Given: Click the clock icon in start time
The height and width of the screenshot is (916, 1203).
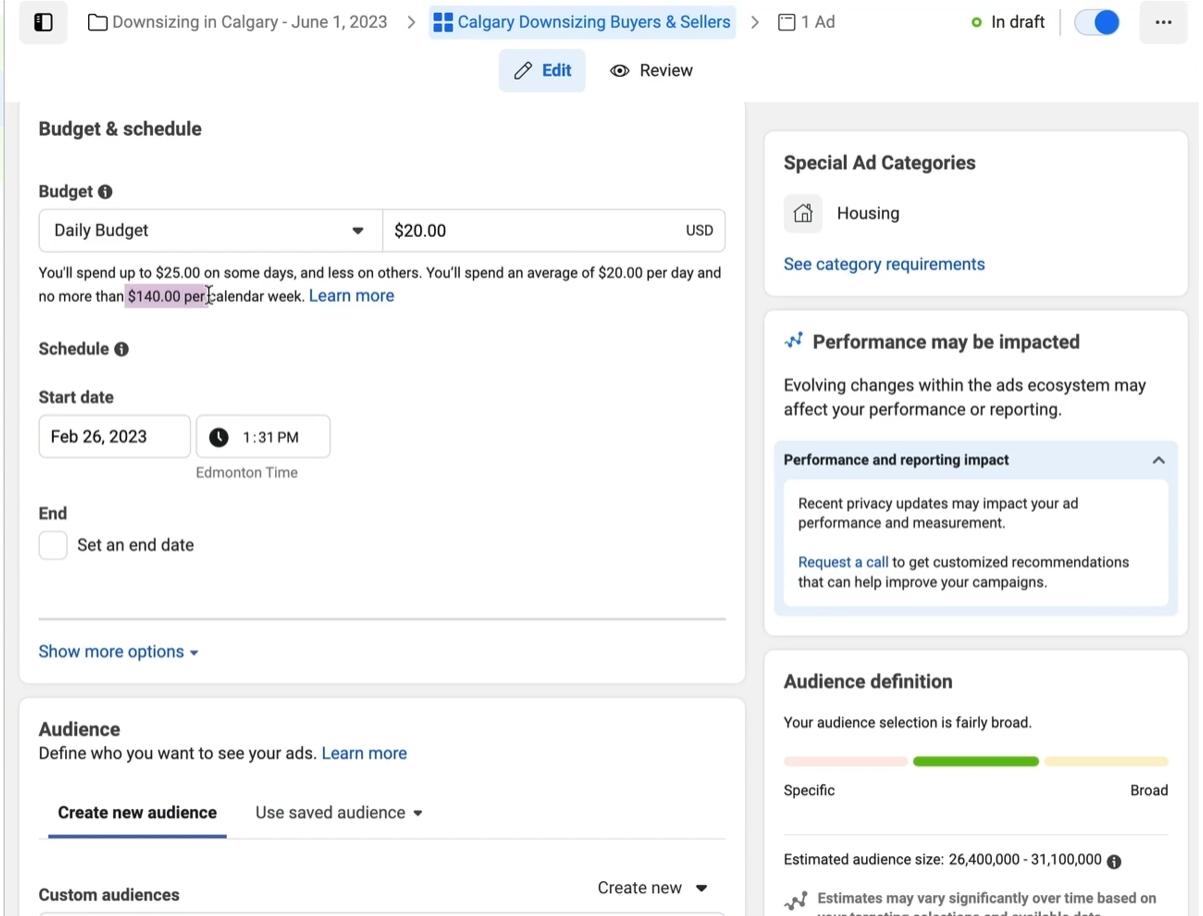Looking at the screenshot, I should pos(219,437).
